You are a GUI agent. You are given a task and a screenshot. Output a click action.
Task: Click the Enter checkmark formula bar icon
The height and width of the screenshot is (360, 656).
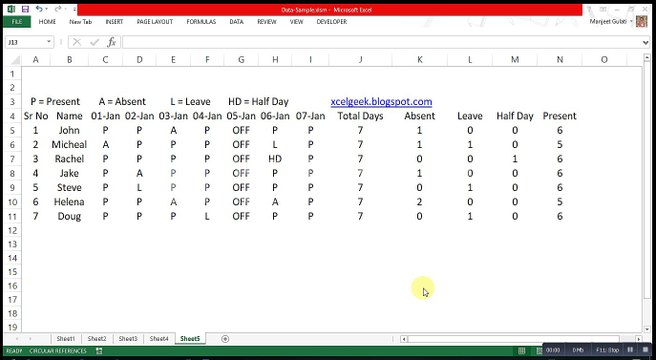(95, 42)
